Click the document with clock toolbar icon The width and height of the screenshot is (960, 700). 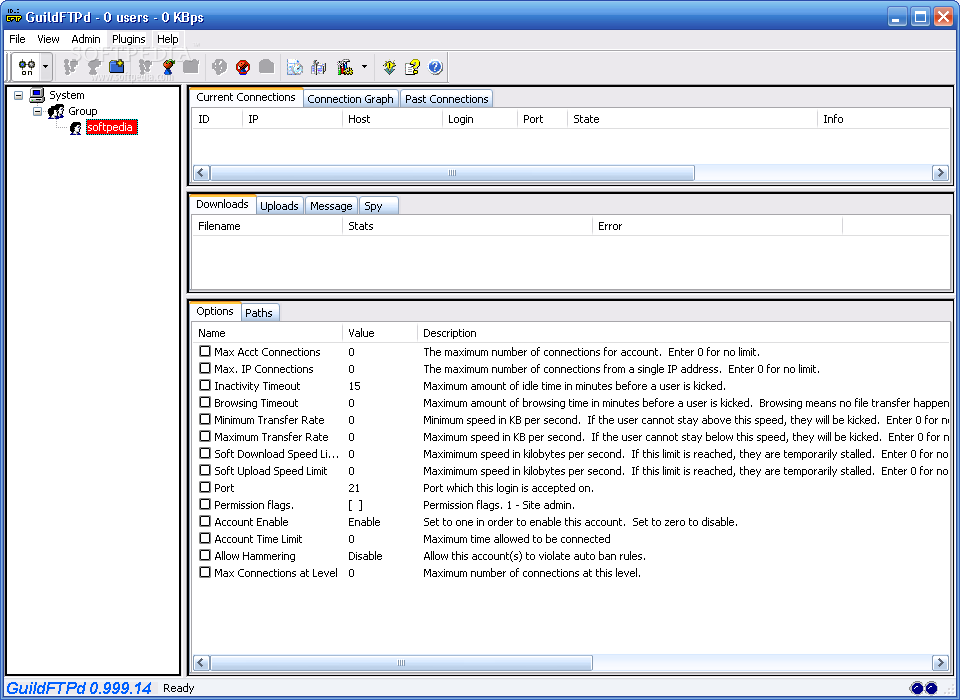click(295, 67)
